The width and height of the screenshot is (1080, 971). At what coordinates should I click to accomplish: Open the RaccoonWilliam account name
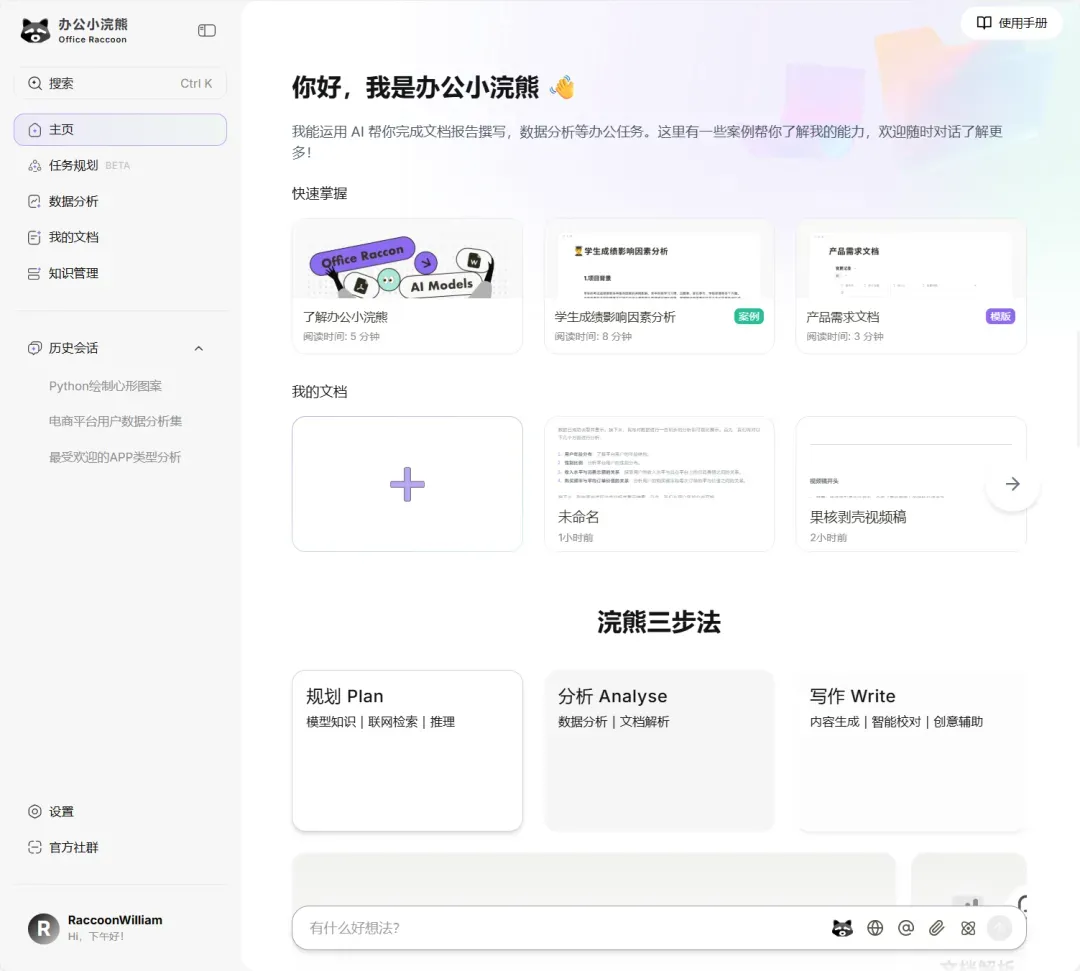[115, 920]
